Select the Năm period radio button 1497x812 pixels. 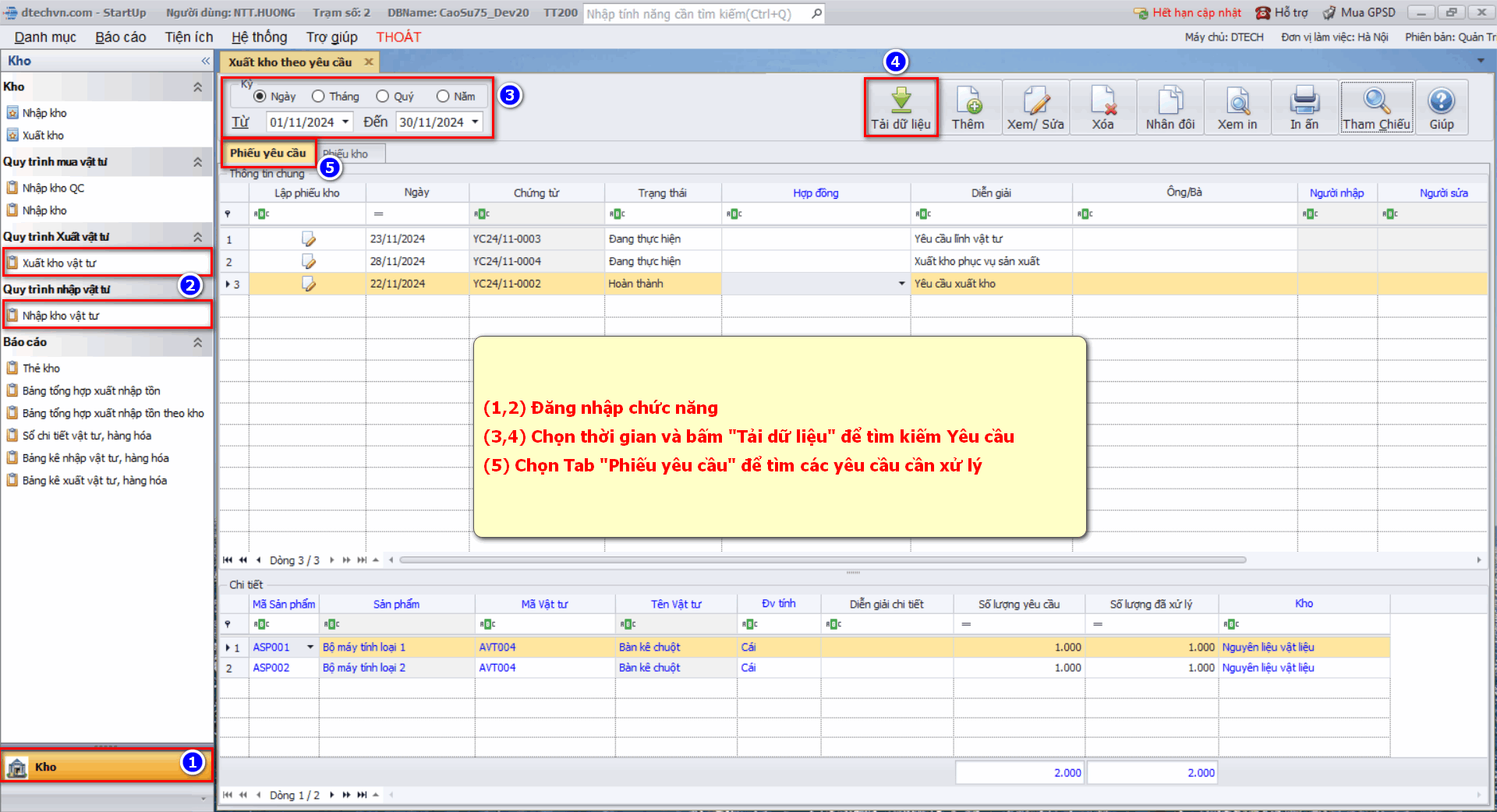[x=443, y=97]
